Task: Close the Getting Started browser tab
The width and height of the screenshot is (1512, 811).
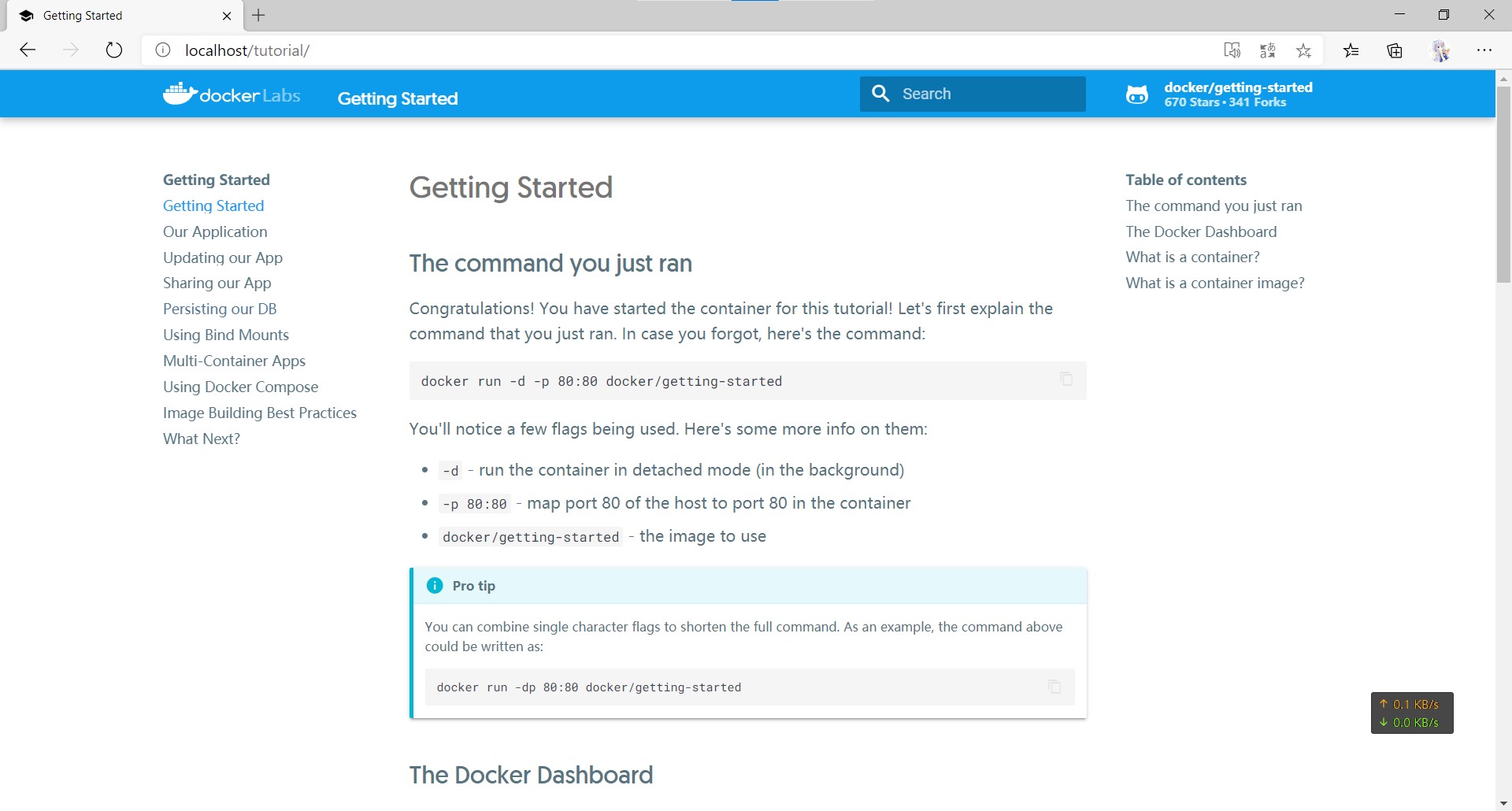Action: tap(227, 16)
